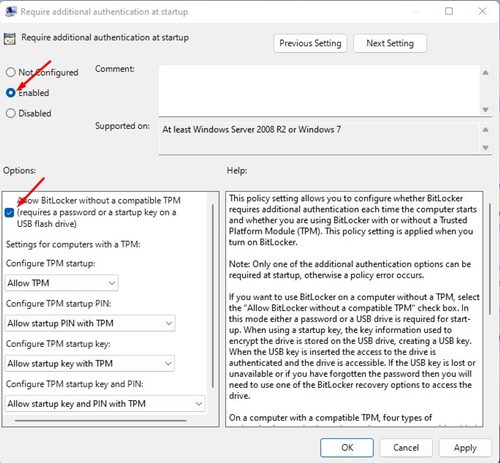
Task: Confirm with the OK button
Action: tap(347, 447)
